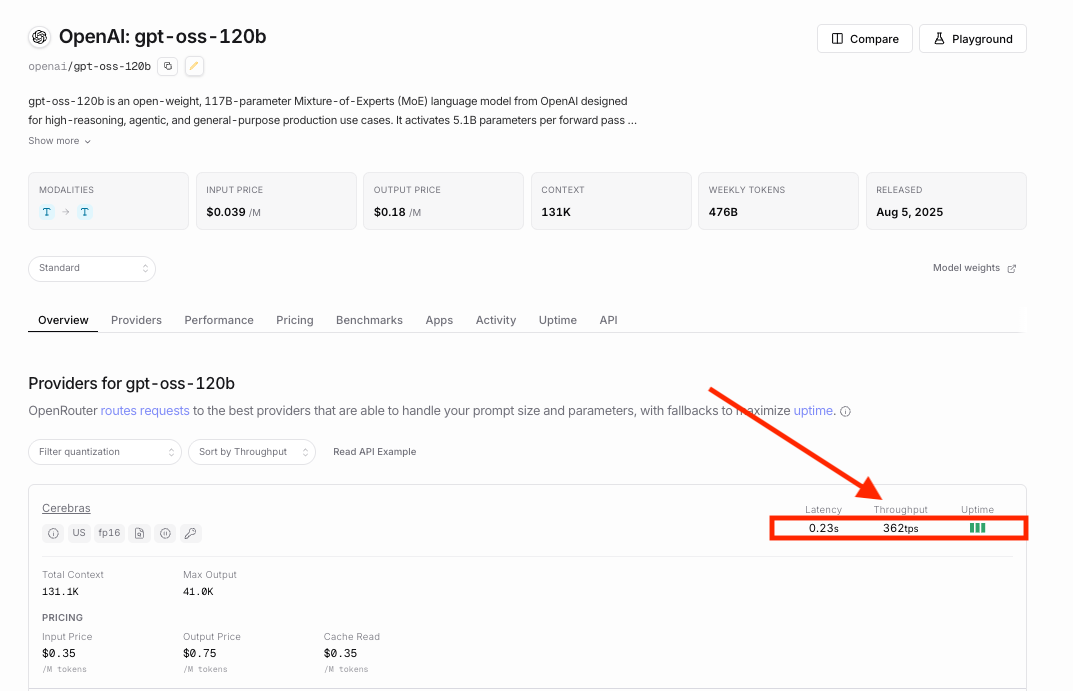Open the Sort by Throughput dropdown
Screen dimensions: 1073x691
click(252, 452)
